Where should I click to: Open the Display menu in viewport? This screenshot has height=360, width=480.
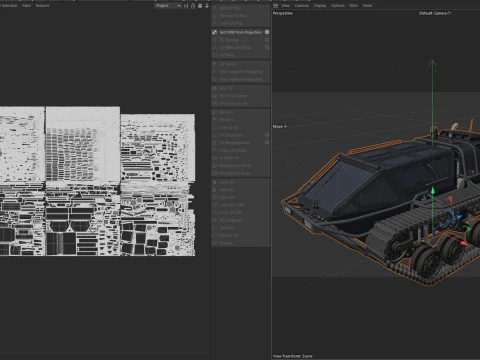click(x=320, y=6)
